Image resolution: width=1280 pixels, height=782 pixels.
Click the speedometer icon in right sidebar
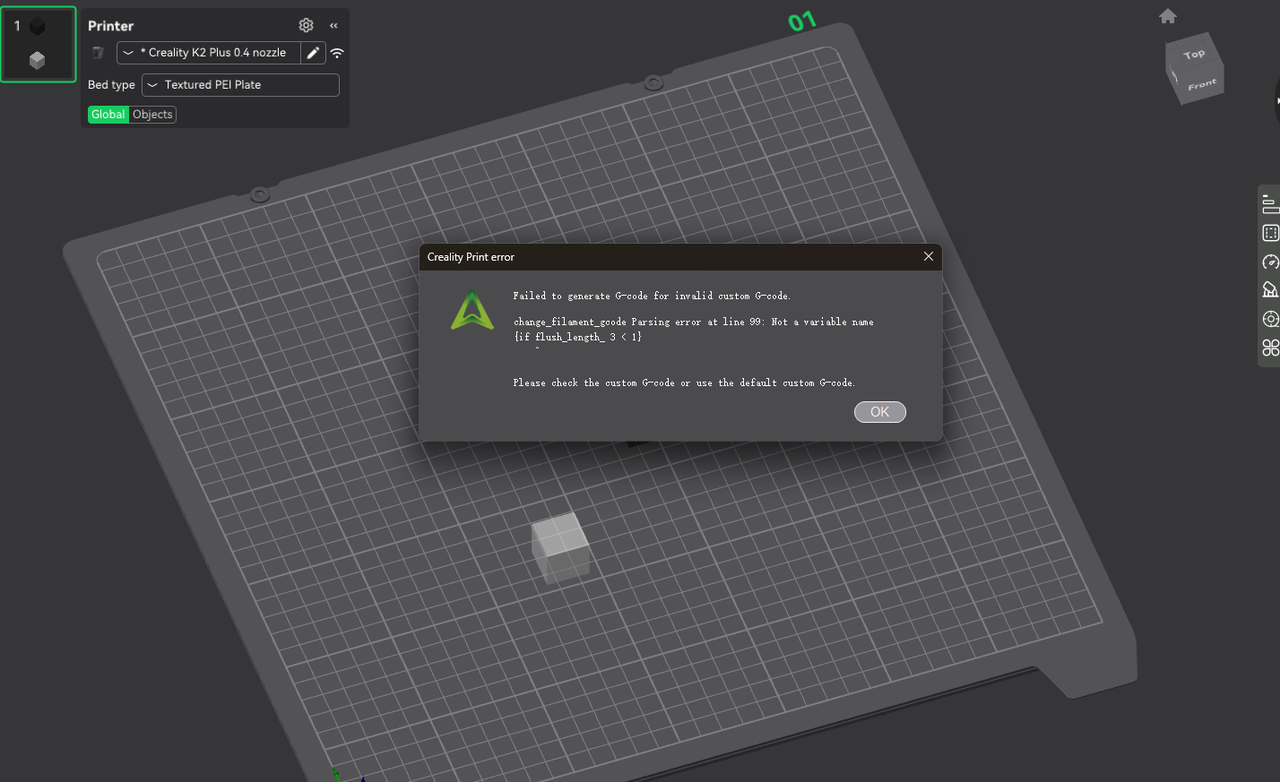click(1270, 262)
